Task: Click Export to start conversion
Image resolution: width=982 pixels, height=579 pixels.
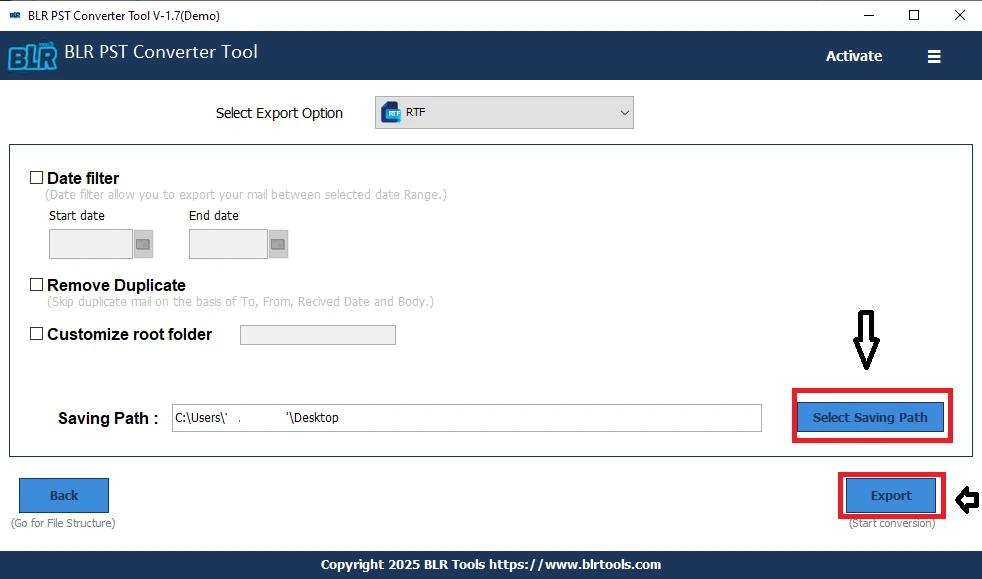Action: pyautogui.click(x=891, y=495)
